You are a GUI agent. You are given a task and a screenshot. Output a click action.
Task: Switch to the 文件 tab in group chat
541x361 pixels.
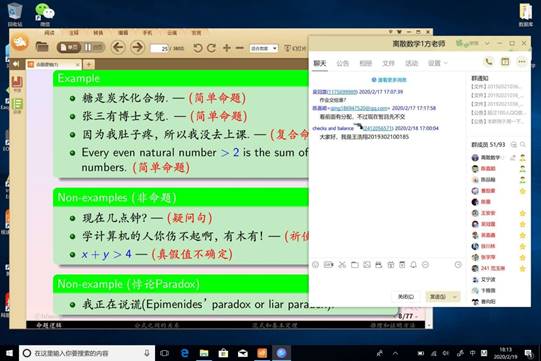coord(388,63)
